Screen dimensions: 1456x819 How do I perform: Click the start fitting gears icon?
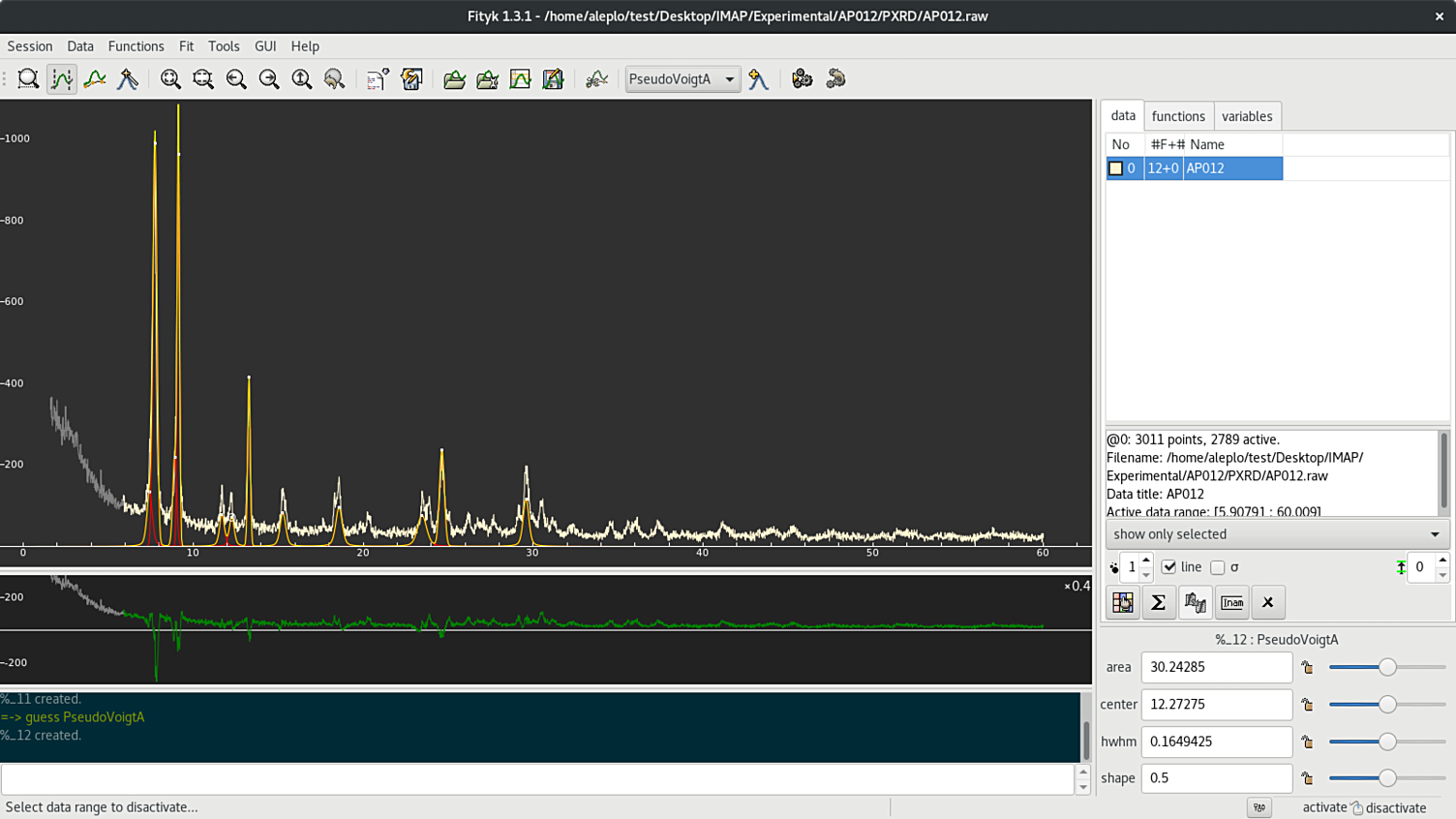[x=802, y=79]
